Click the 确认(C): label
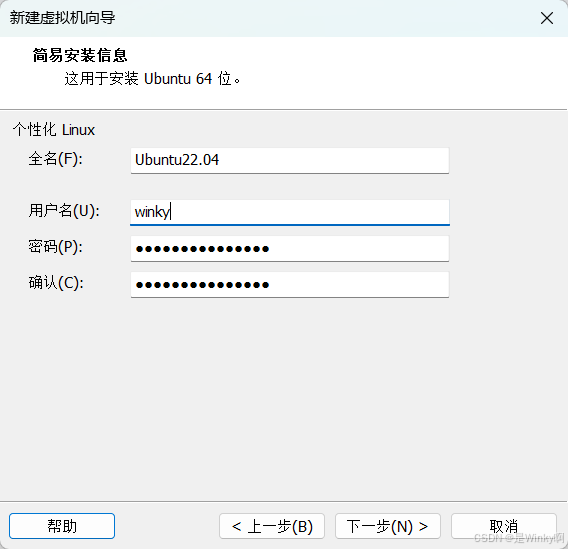The image size is (568, 549). tap(56, 283)
